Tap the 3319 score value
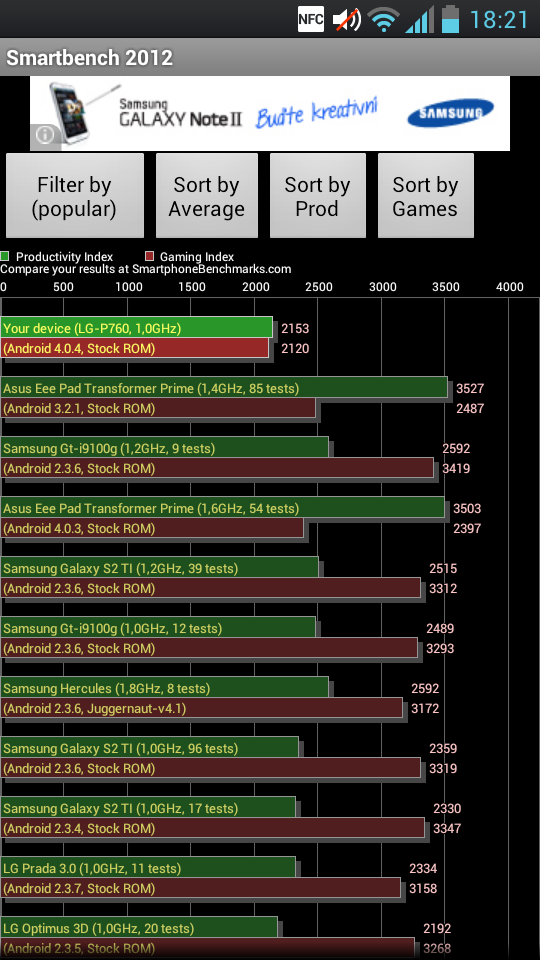This screenshot has width=540, height=960. point(443,768)
